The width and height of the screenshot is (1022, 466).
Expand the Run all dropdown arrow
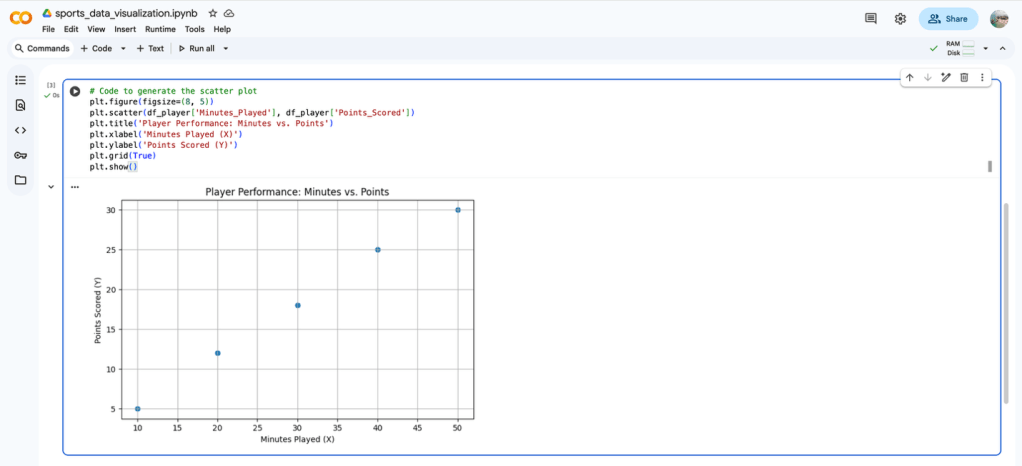click(x=226, y=48)
